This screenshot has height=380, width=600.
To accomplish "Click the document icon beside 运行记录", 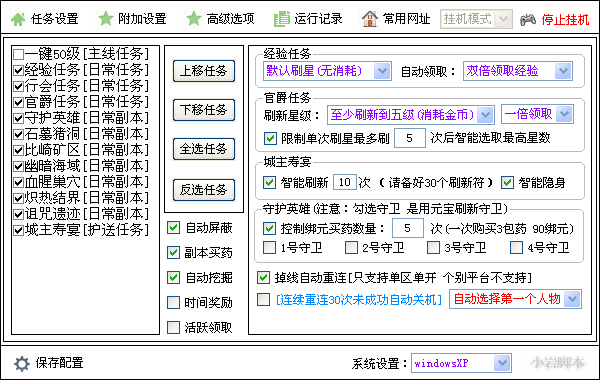I will coord(282,19).
